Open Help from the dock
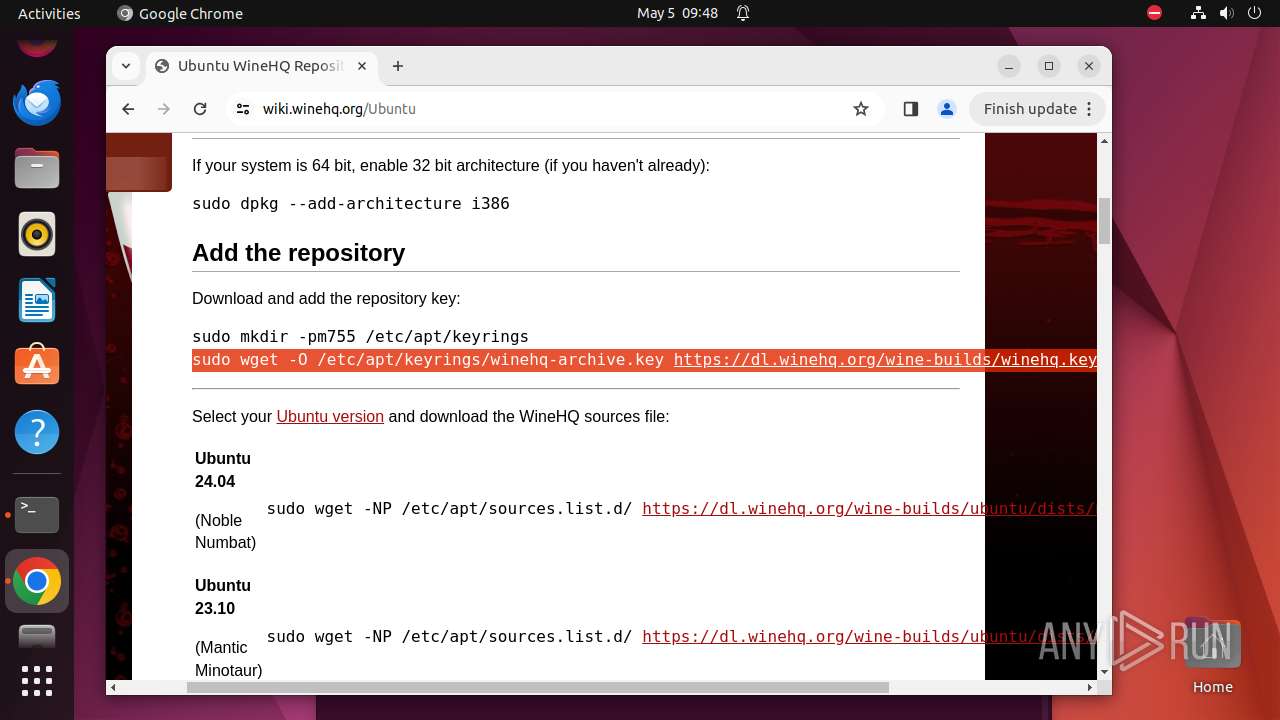This screenshot has width=1280, height=720. click(x=37, y=432)
